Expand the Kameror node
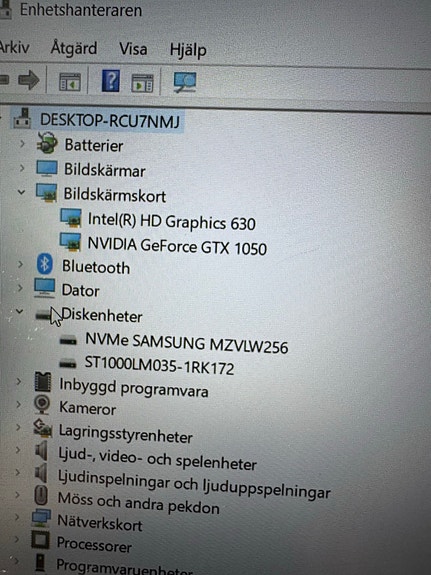 click(18, 404)
